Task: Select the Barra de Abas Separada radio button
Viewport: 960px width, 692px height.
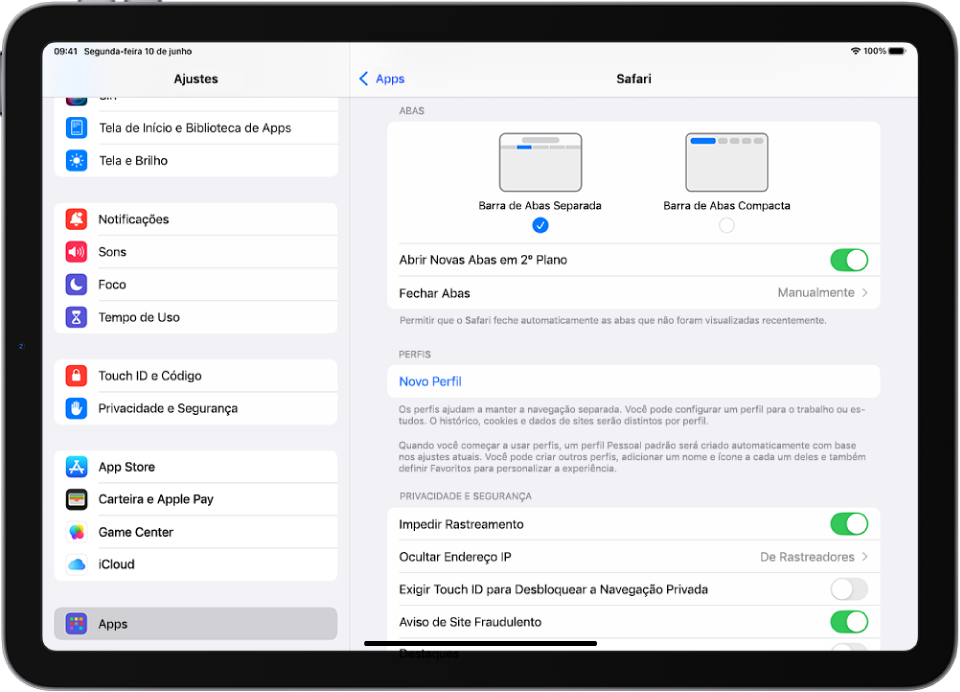Action: pos(540,225)
